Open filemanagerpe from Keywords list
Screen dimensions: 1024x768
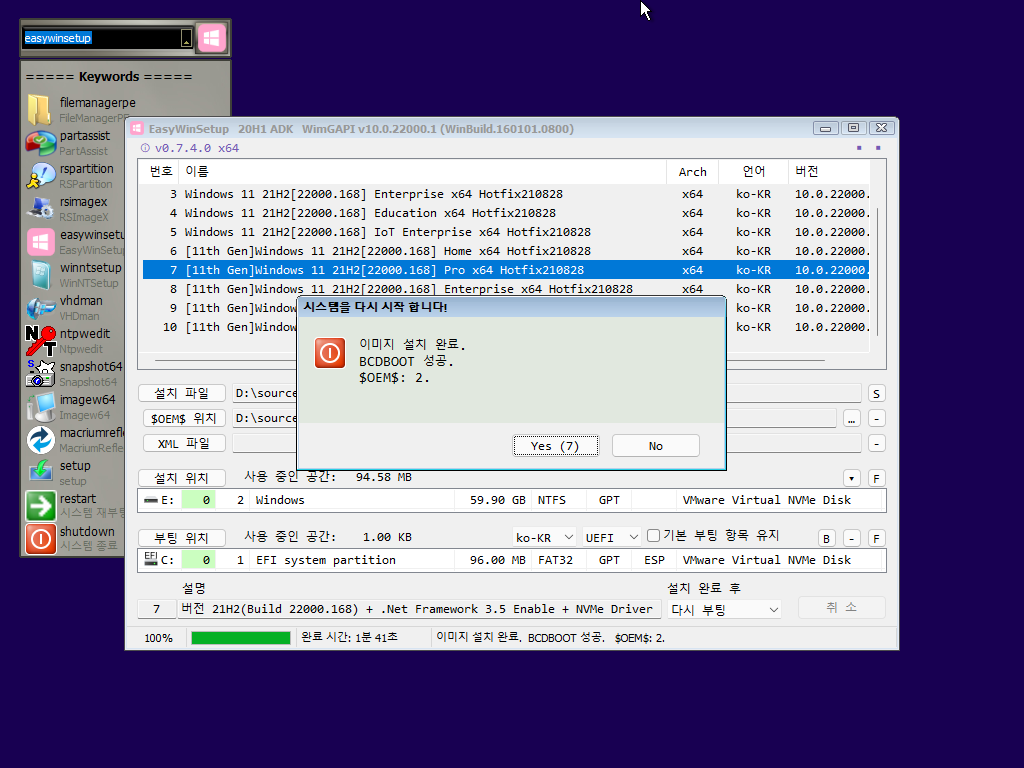39,109
